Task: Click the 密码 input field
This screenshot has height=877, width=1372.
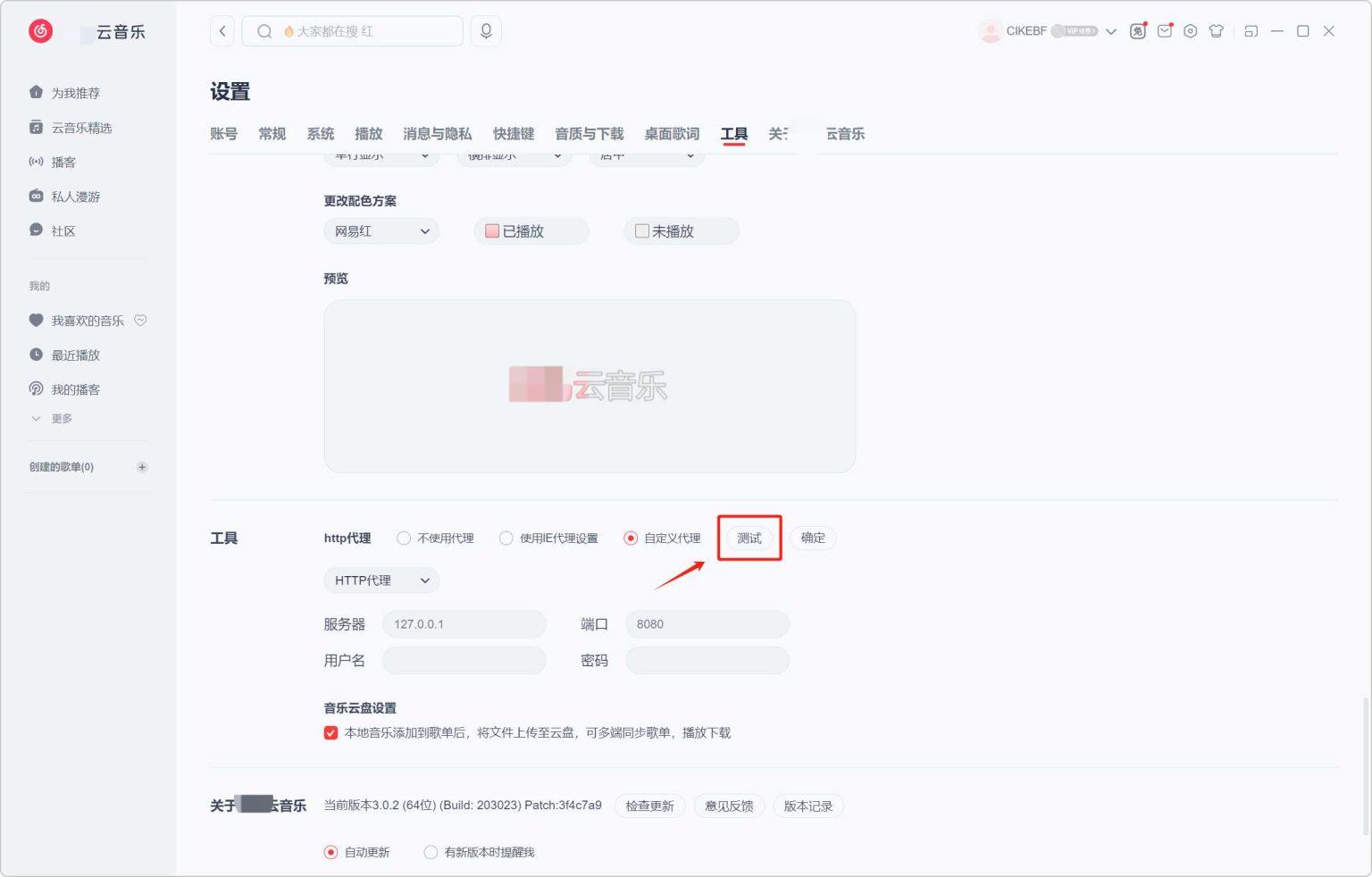Action: point(707,661)
